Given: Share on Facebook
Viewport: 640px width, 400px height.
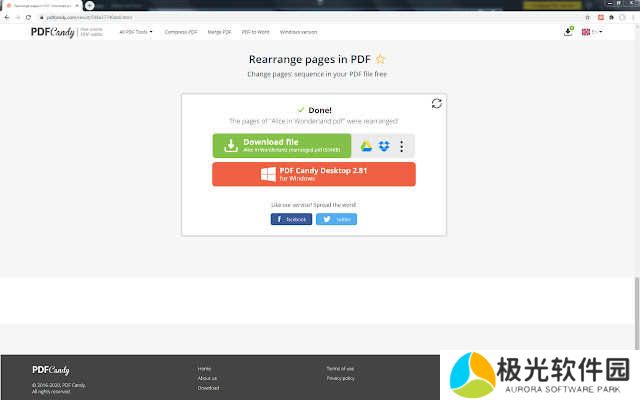Looking at the screenshot, I should (x=291, y=219).
